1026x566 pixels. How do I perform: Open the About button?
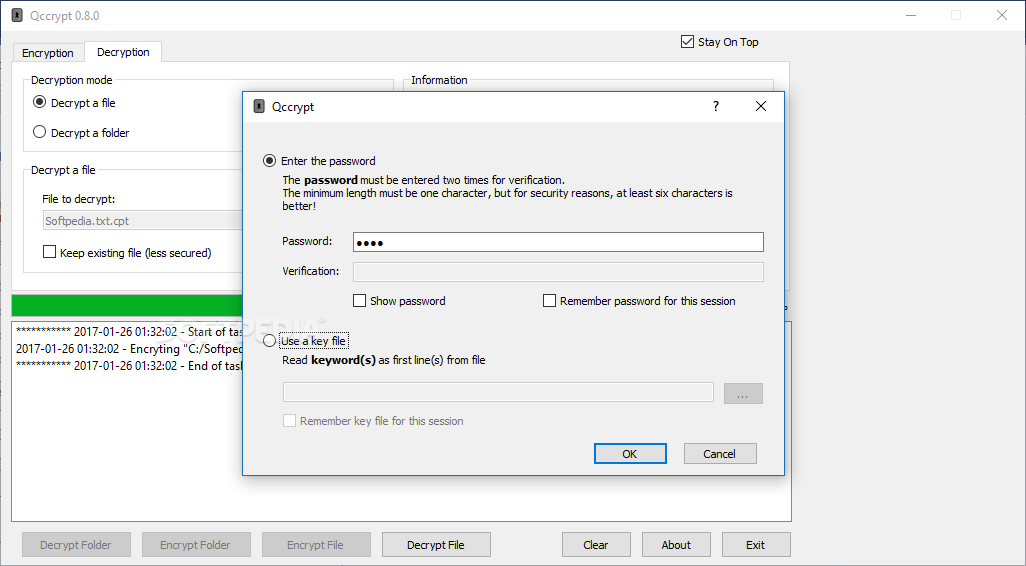click(x=676, y=544)
